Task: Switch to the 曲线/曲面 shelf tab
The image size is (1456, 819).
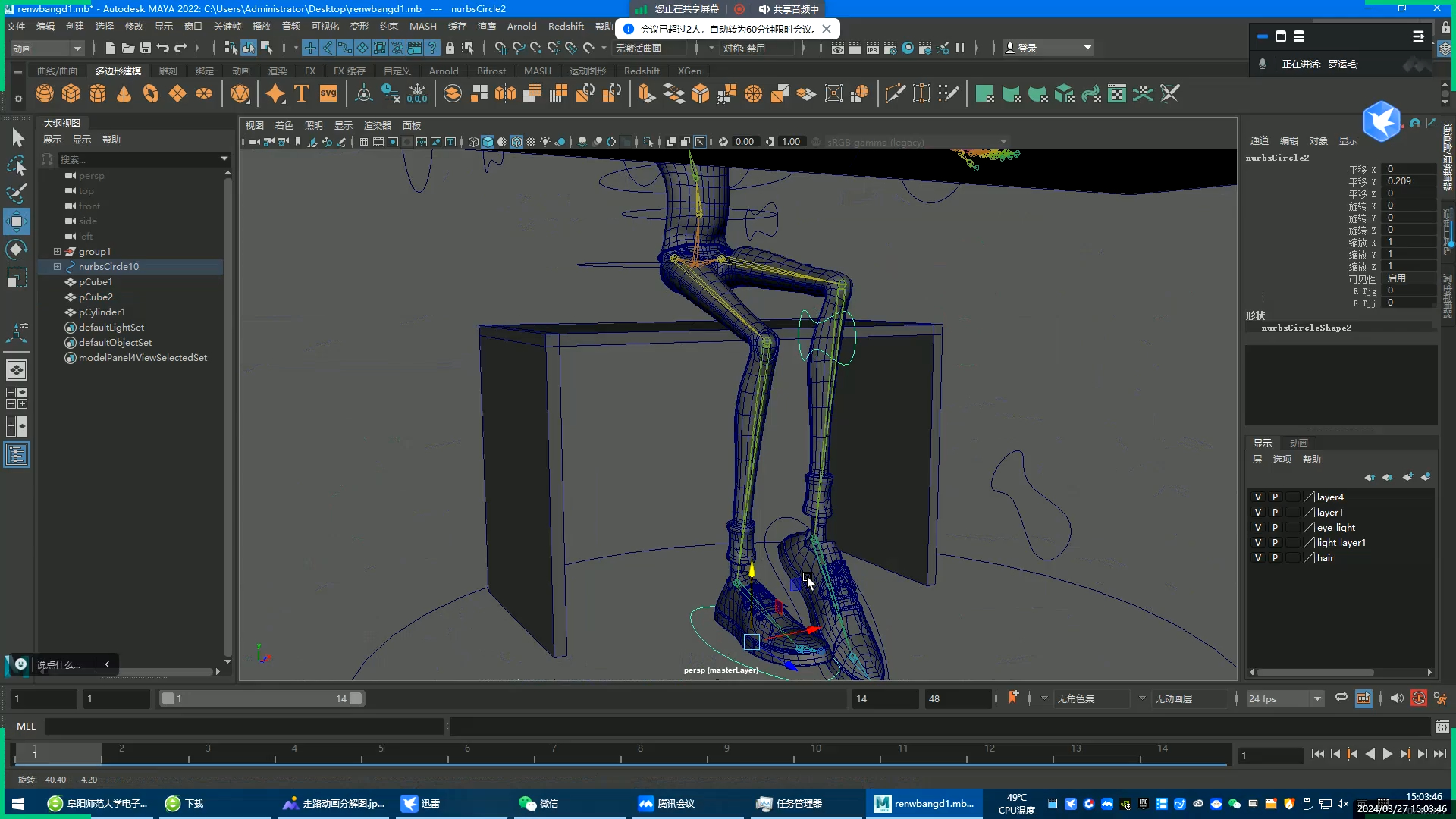Action: pyautogui.click(x=58, y=71)
